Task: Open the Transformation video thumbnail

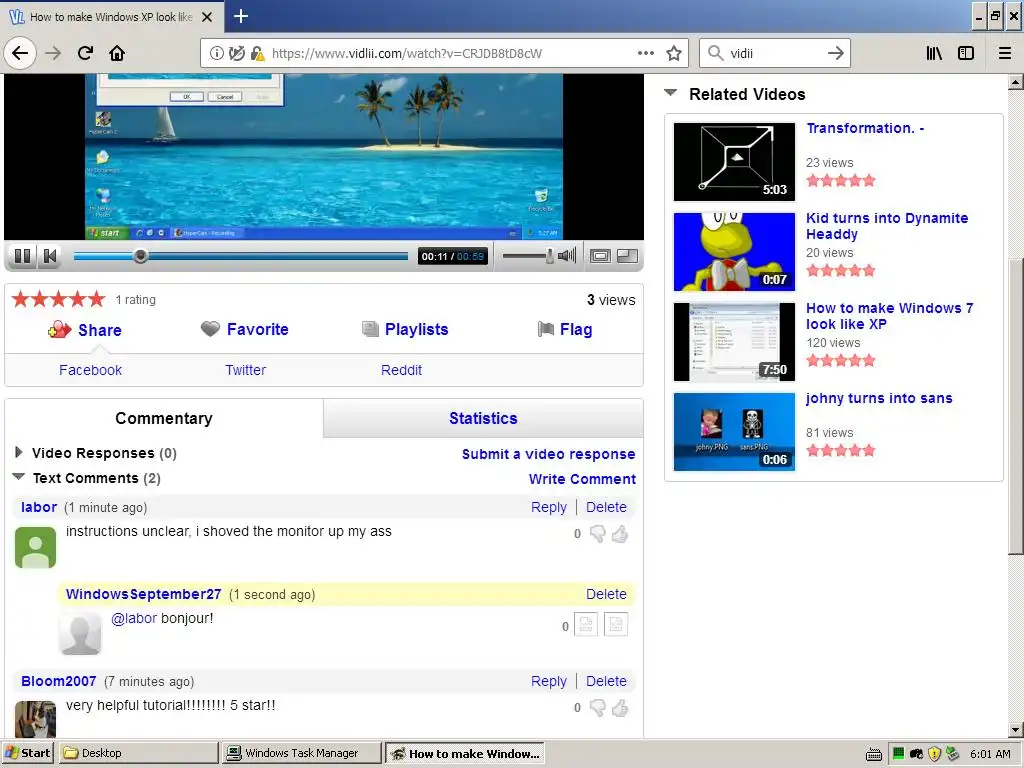Action: click(x=734, y=161)
